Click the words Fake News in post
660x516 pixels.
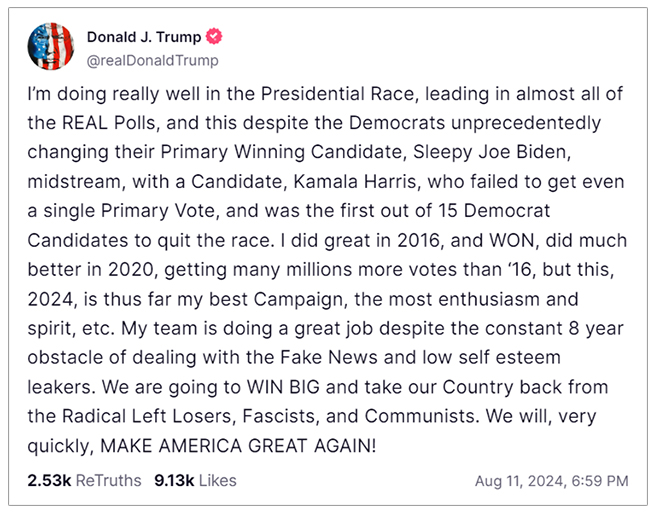coord(329,357)
